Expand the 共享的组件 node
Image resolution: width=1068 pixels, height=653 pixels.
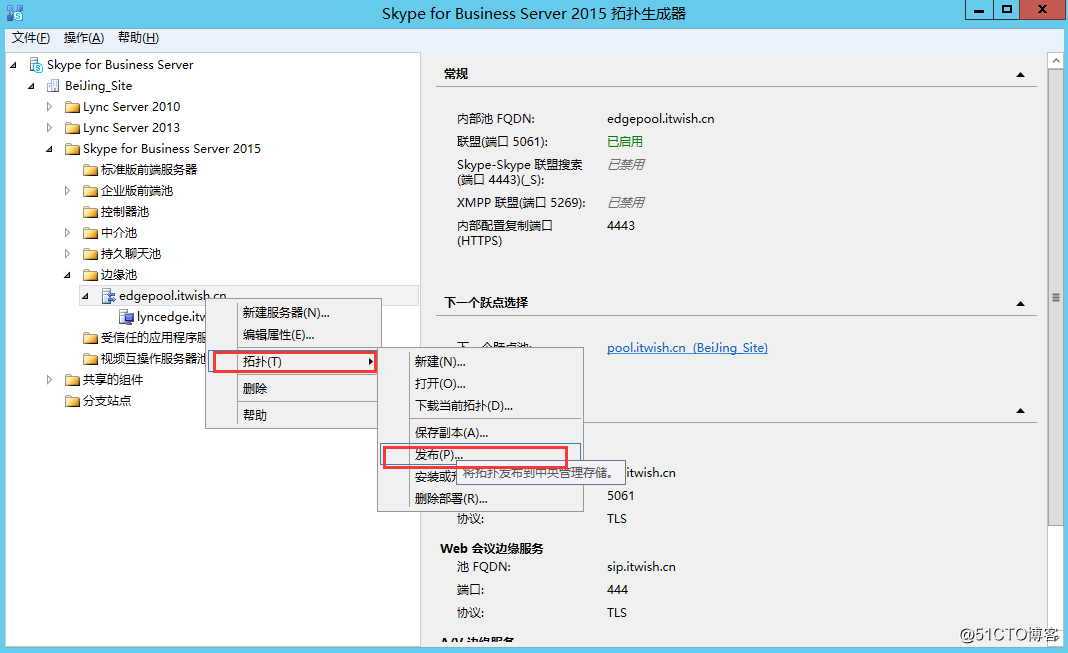(x=49, y=380)
